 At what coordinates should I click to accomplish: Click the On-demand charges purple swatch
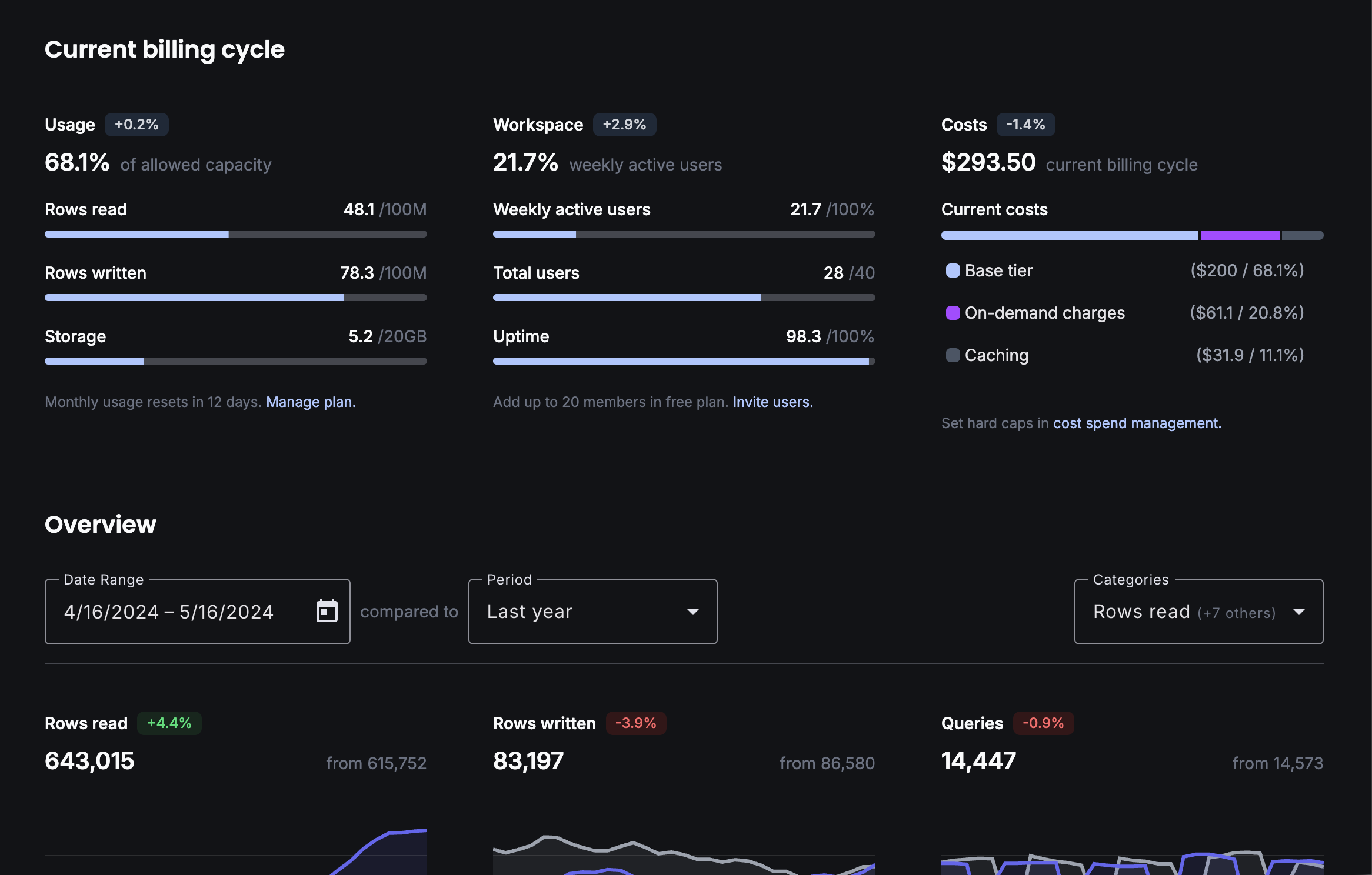click(953, 313)
